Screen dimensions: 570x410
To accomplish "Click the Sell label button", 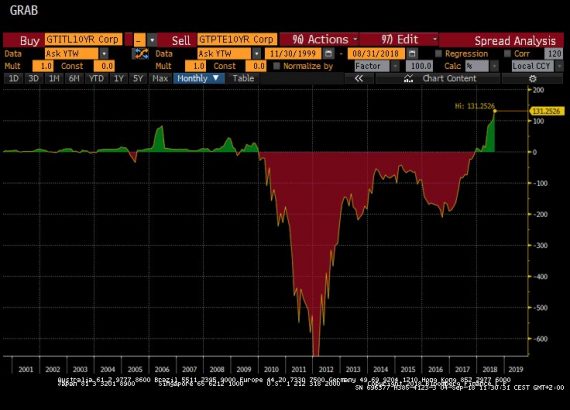I will (x=181, y=40).
